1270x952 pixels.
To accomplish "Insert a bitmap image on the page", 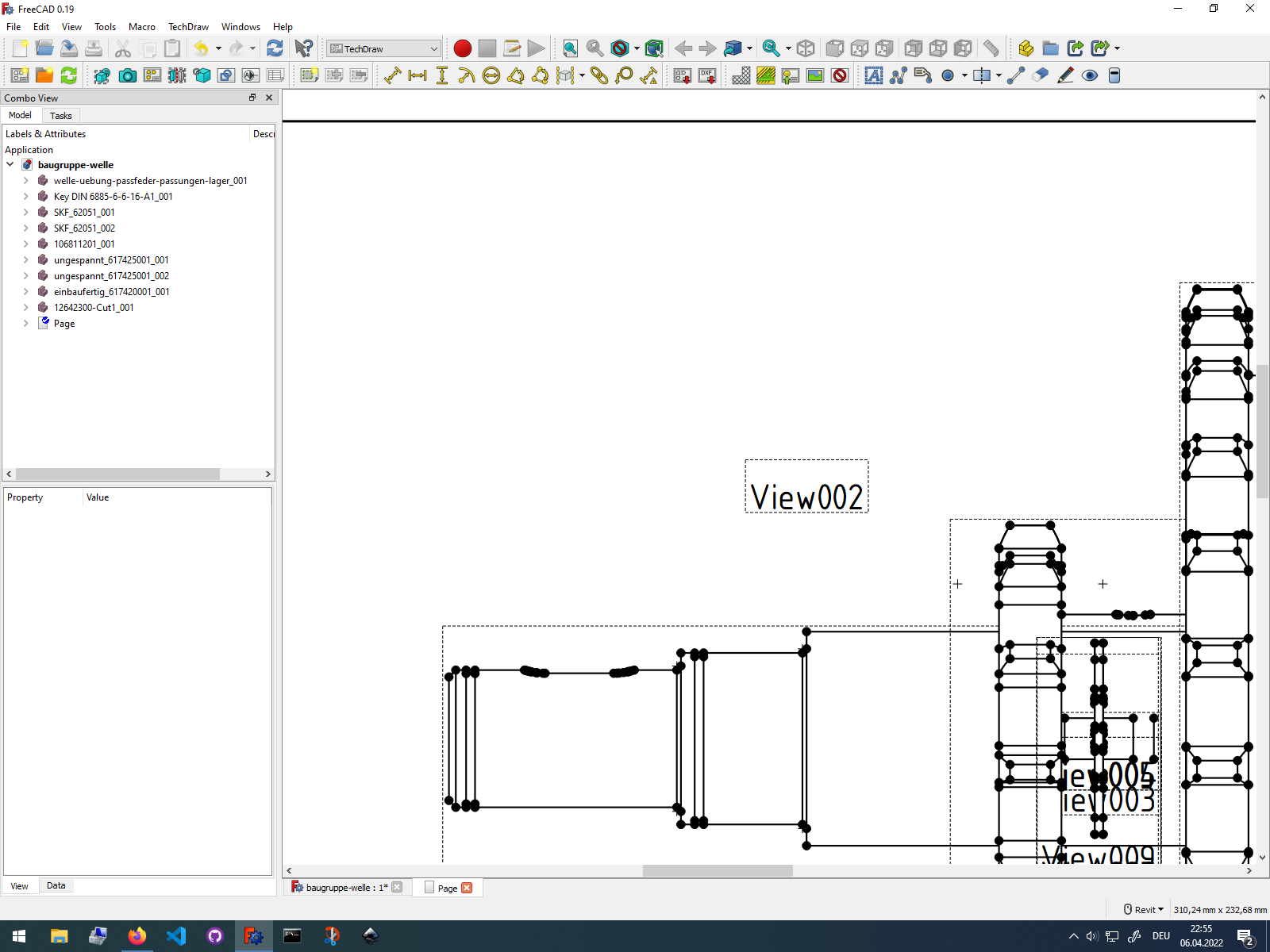I will click(814, 75).
